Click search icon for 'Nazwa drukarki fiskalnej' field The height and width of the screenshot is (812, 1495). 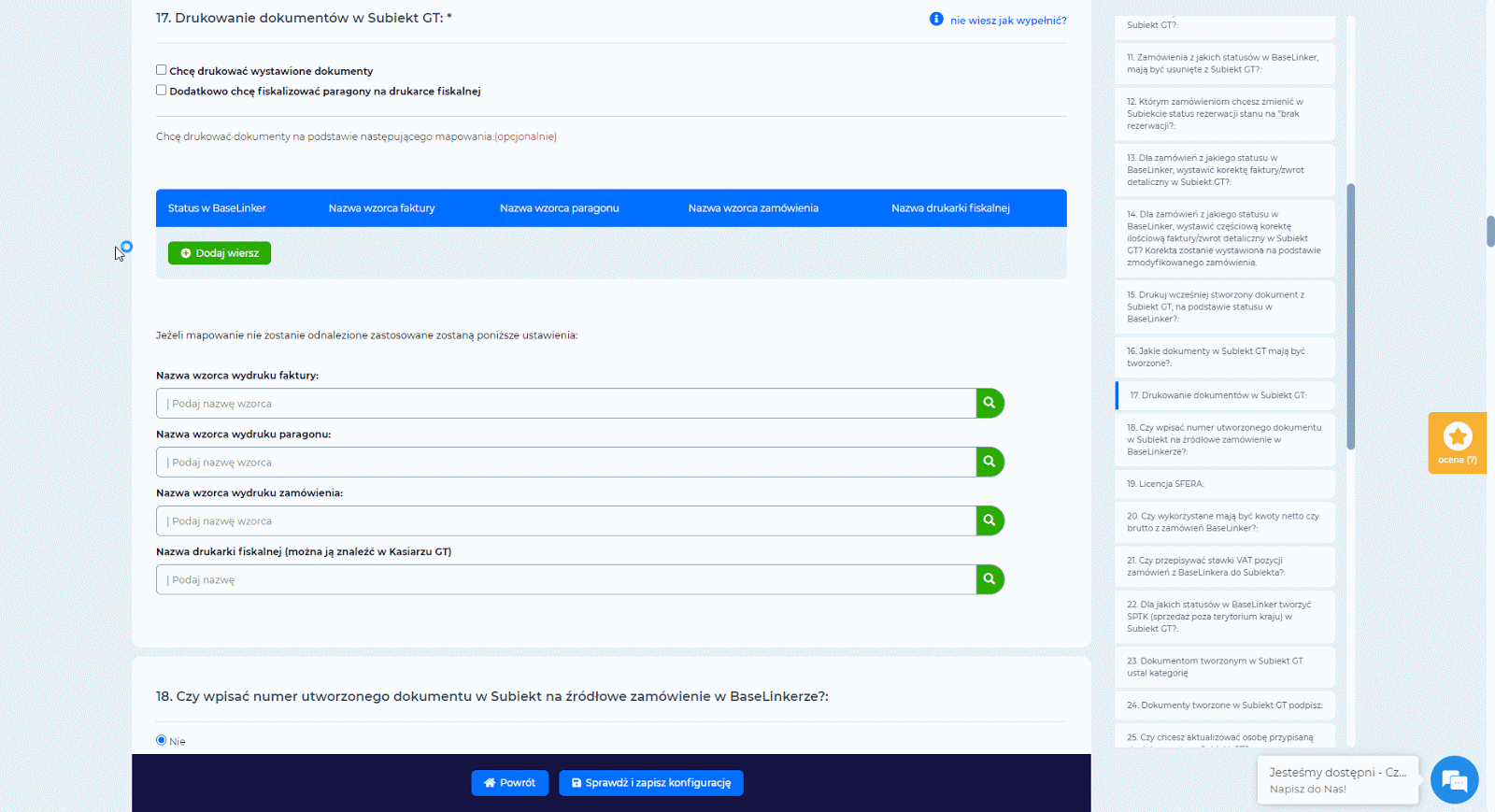990,579
